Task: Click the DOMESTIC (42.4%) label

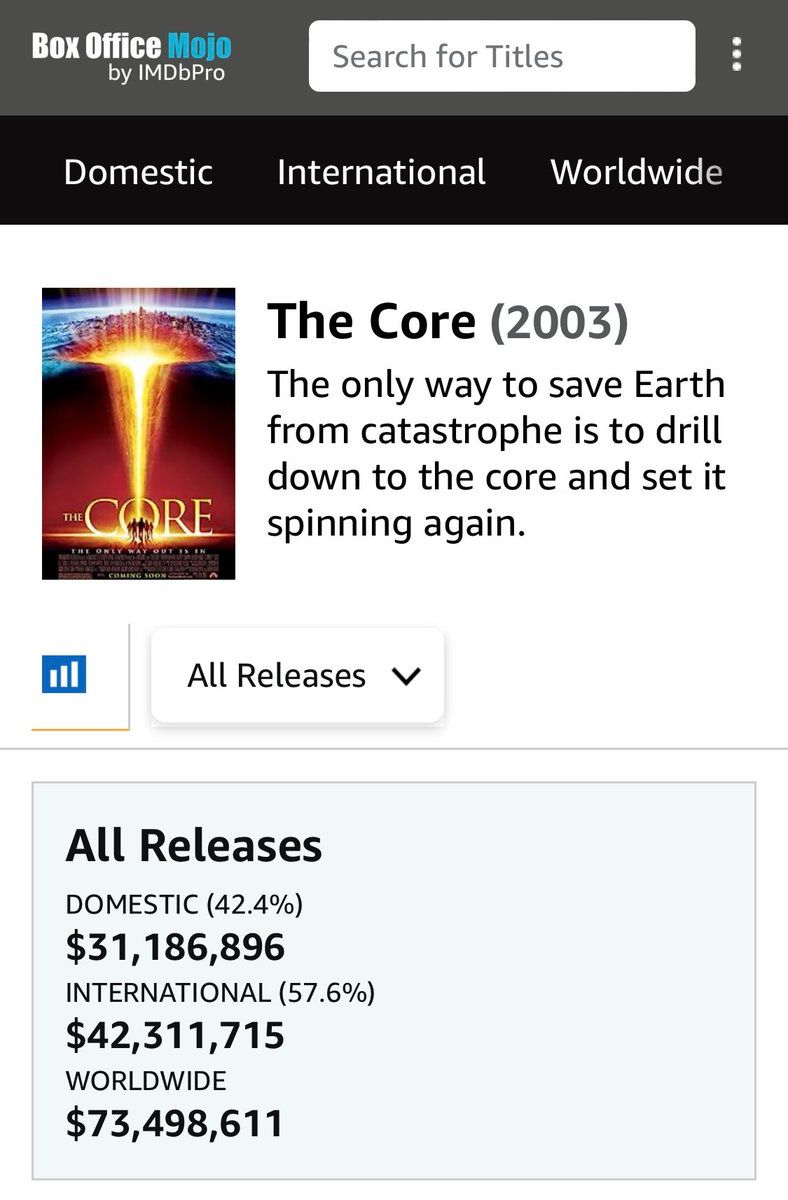Action: pos(184,904)
